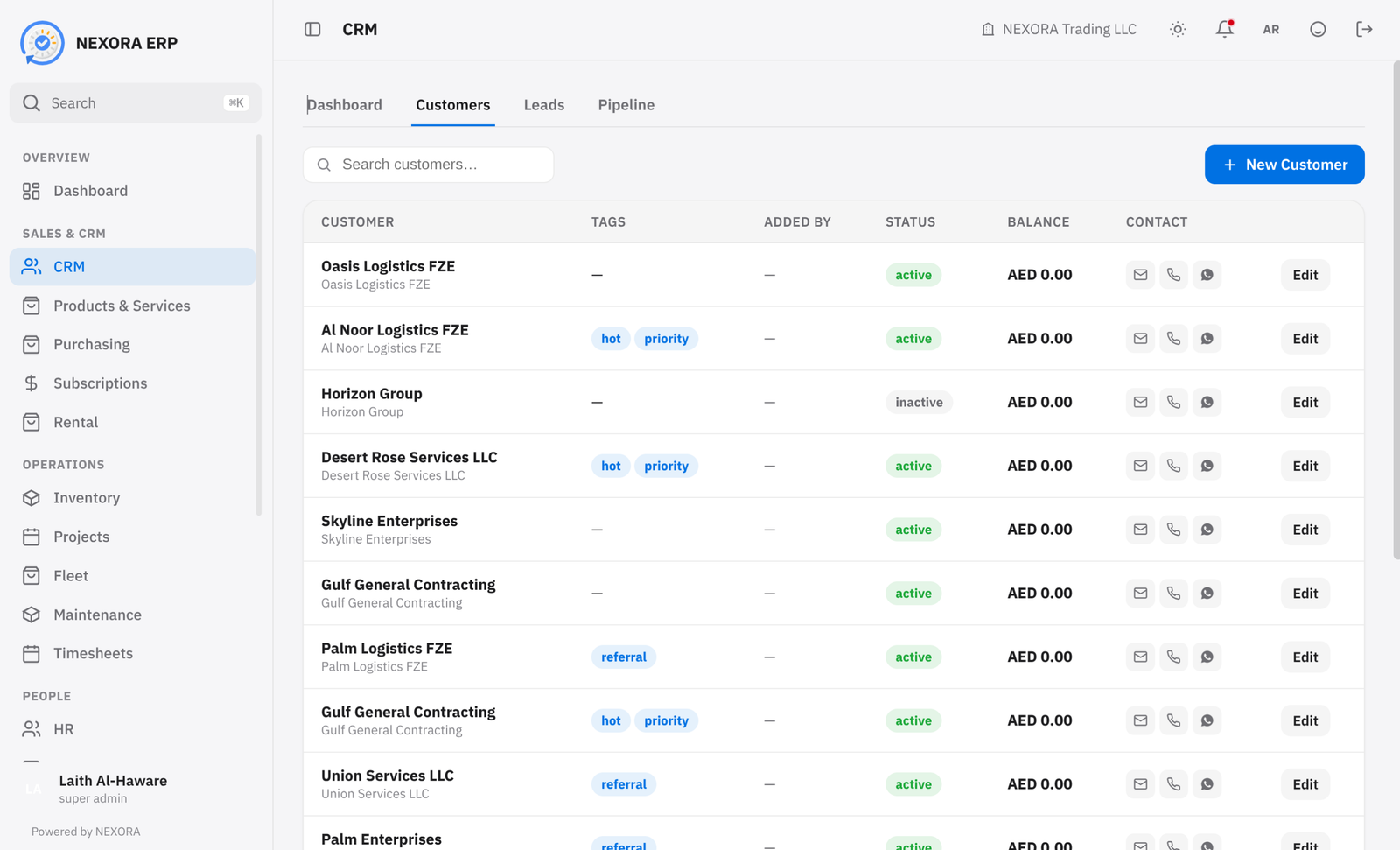
Task: Toggle the sidebar collapse icon
Action: pos(312,29)
